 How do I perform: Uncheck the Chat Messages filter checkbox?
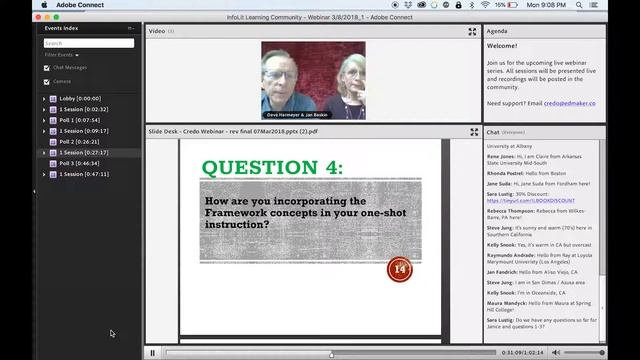coord(47,68)
